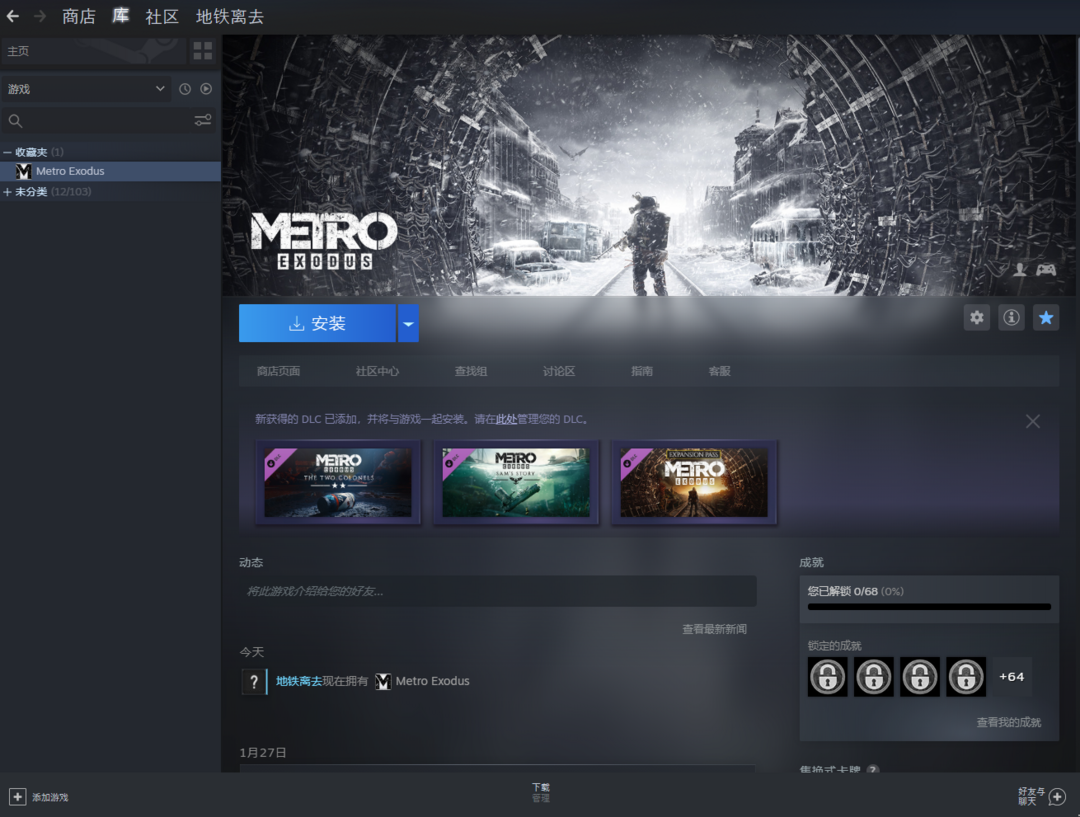Toggle ready-to-play filter icon
The width and height of the screenshot is (1080, 817).
206,89
